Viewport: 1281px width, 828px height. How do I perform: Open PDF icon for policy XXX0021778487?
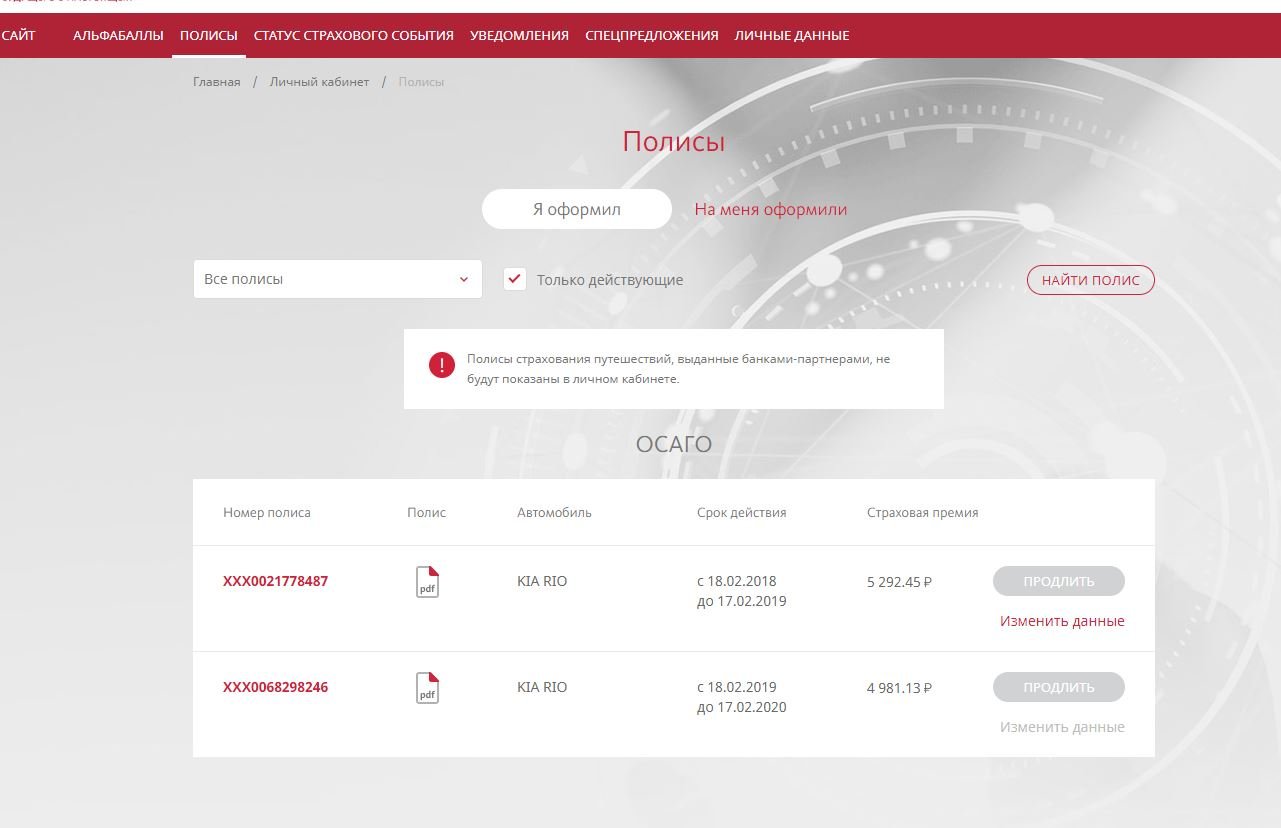427,582
